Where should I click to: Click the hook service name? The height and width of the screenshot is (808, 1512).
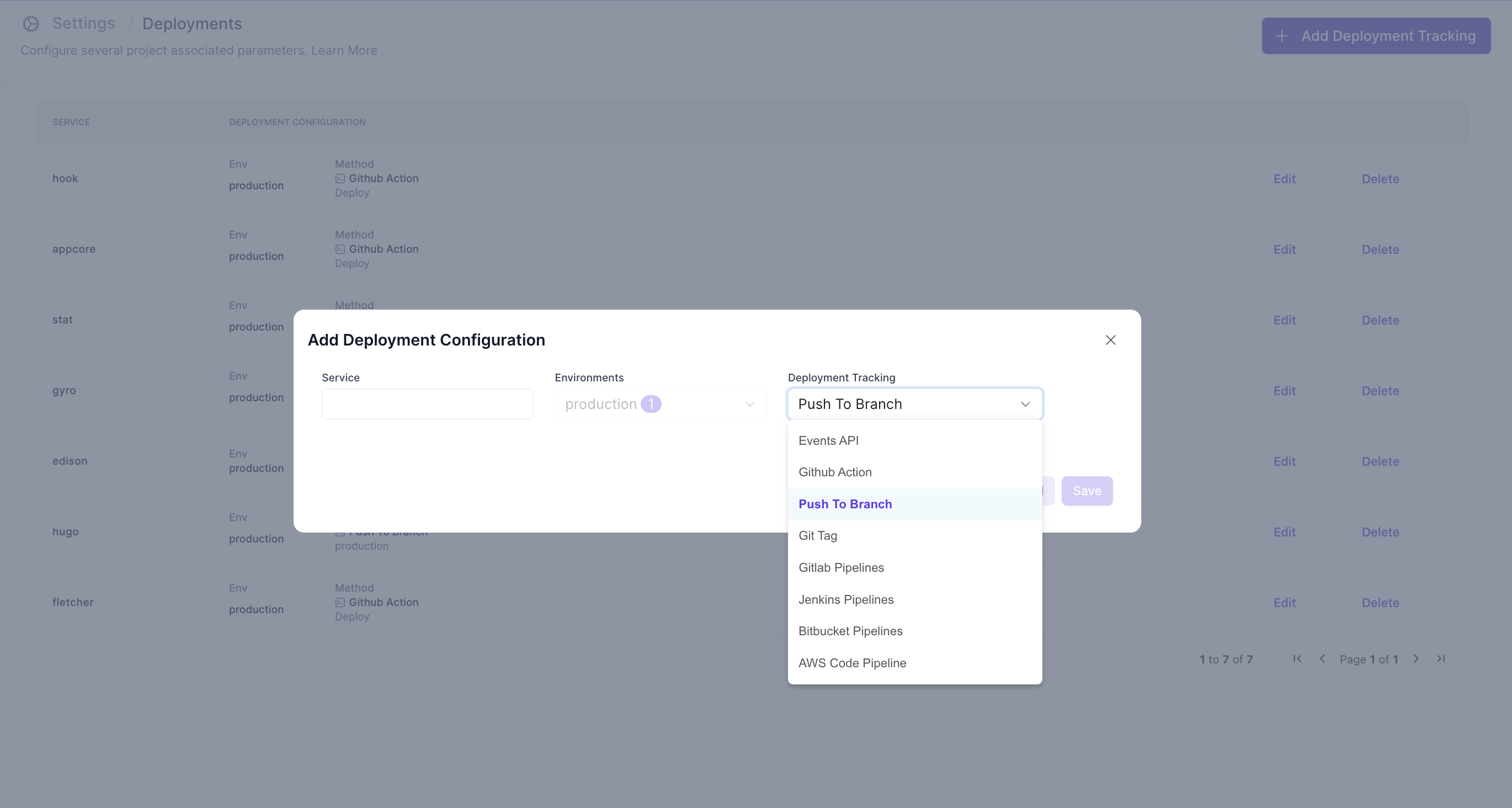click(65, 178)
